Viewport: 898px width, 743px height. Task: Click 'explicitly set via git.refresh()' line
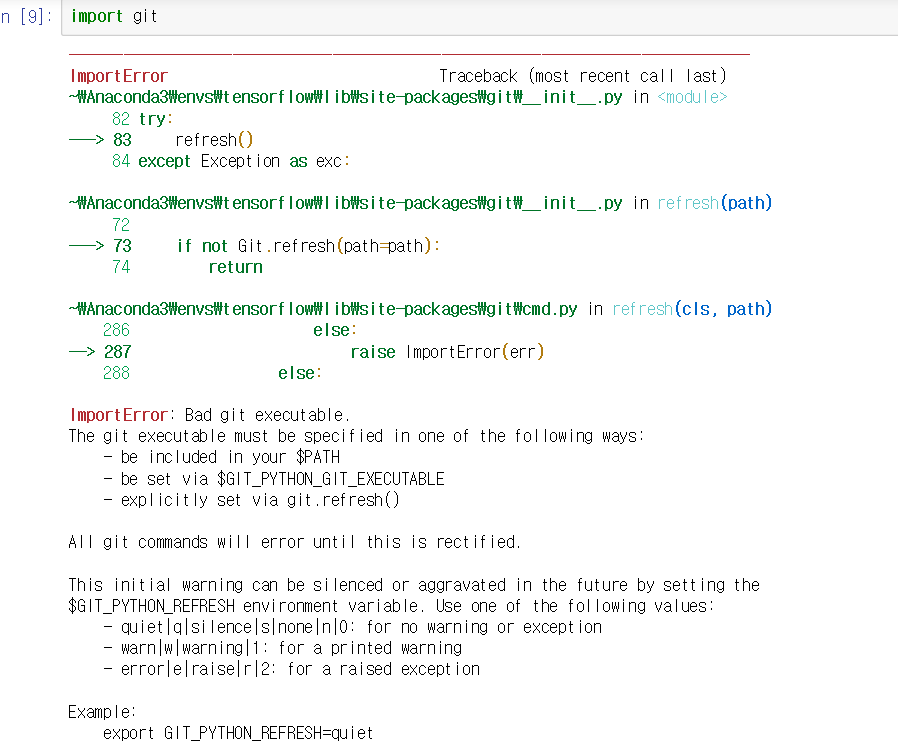[x=251, y=500]
